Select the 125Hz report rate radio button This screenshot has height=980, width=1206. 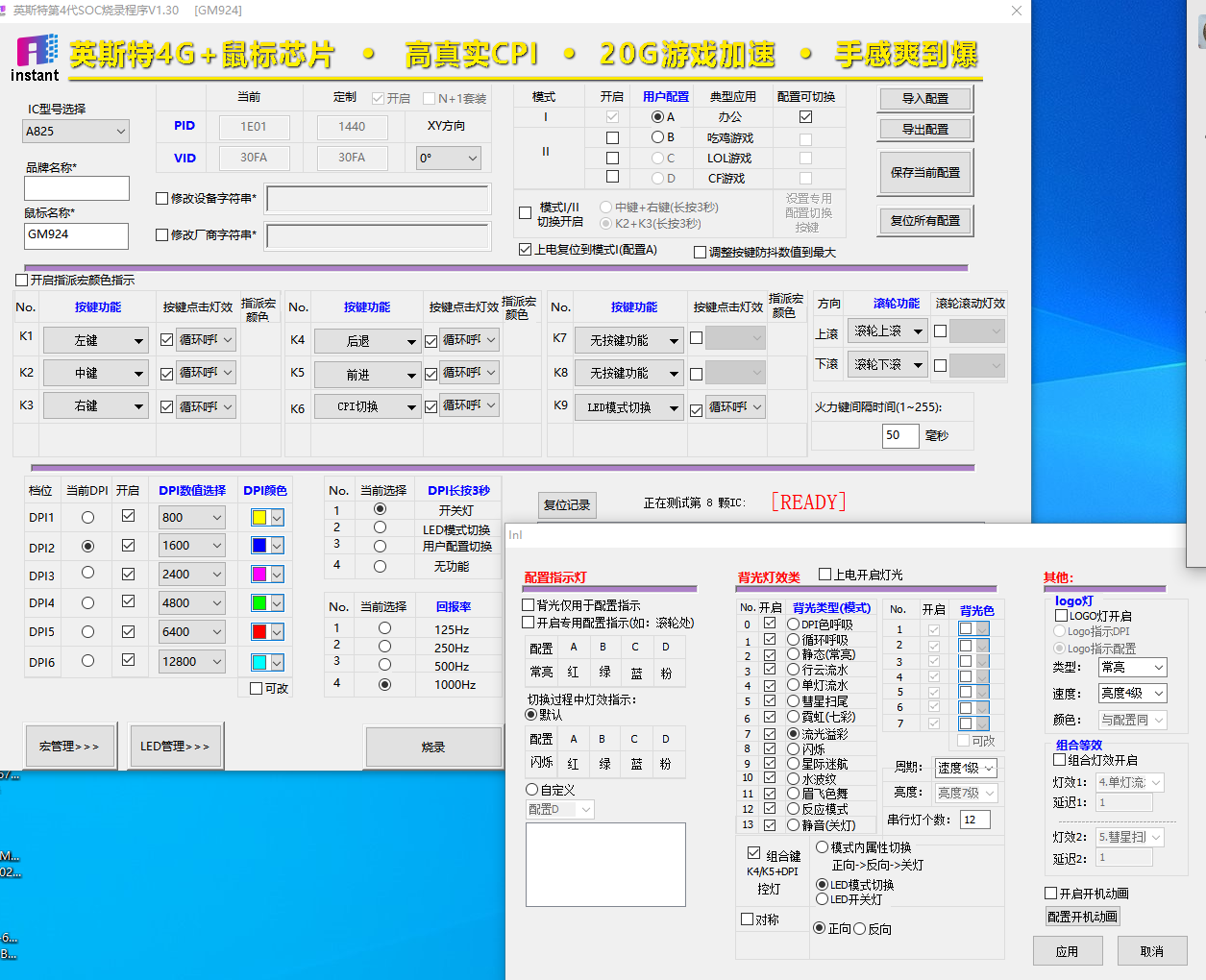click(x=384, y=628)
